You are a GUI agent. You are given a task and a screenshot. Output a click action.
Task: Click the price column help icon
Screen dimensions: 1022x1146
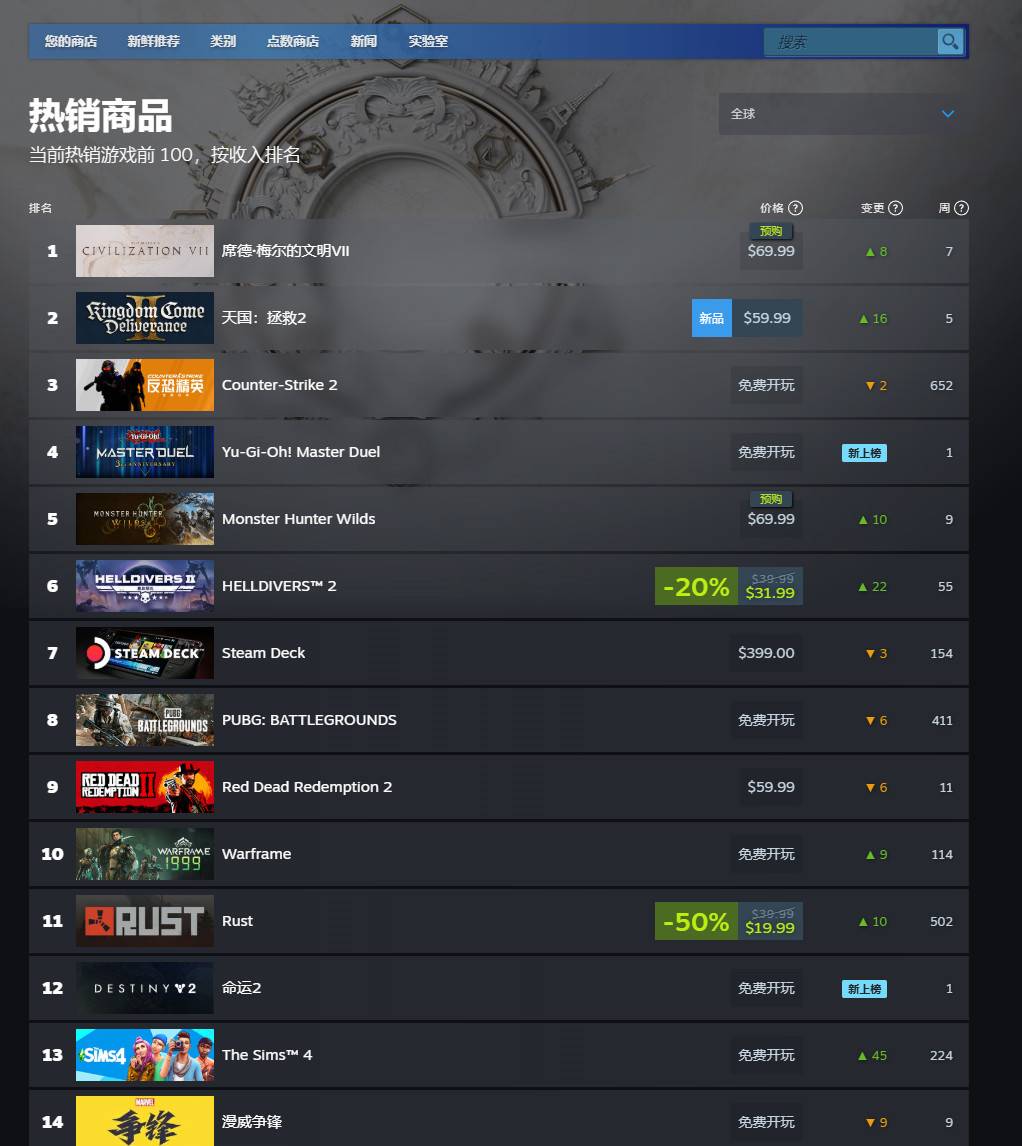pos(795,208)
